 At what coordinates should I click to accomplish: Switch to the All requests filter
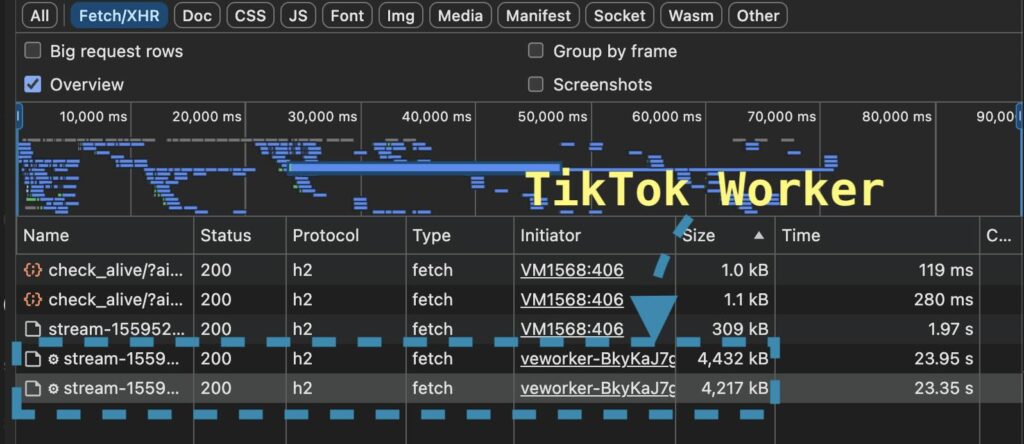pos(39,15)
